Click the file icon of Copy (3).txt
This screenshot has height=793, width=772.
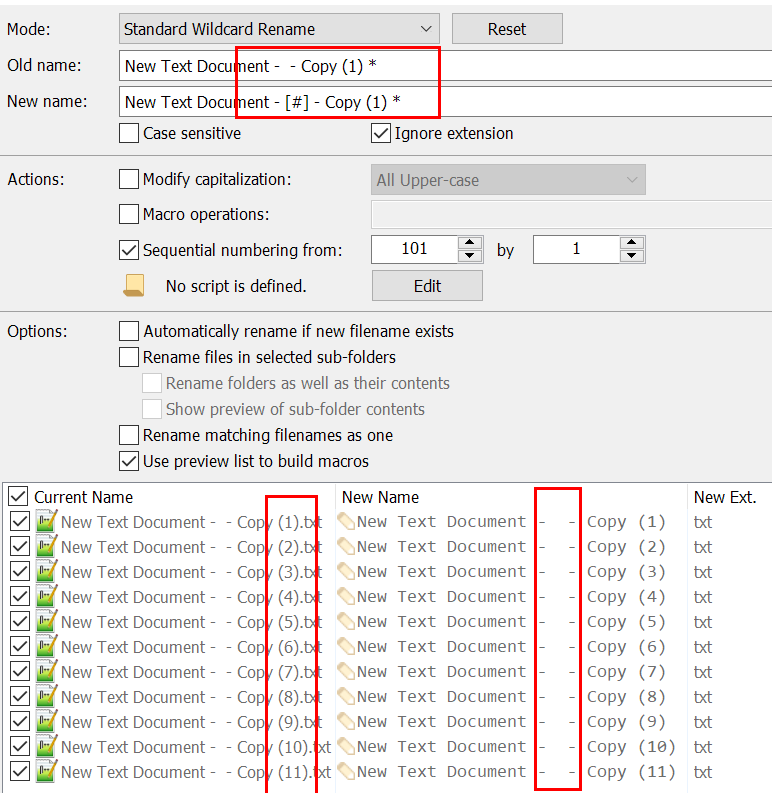tap(46, 571)
